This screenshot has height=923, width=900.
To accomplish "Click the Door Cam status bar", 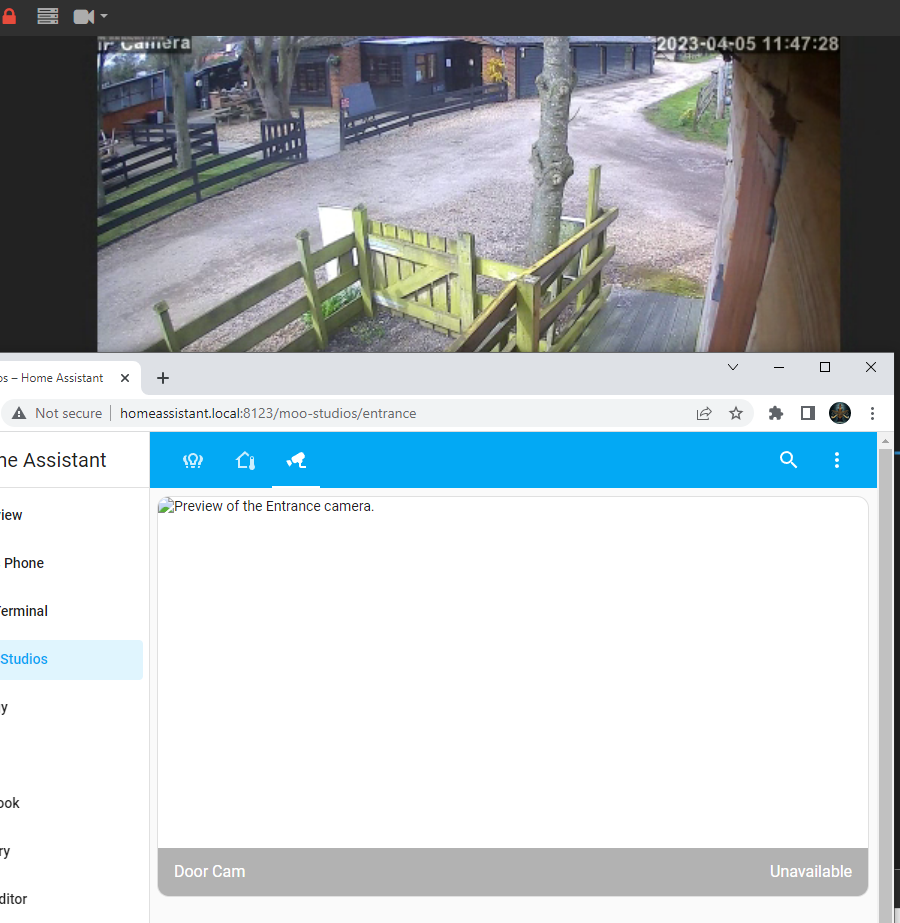I will [512, 871].
